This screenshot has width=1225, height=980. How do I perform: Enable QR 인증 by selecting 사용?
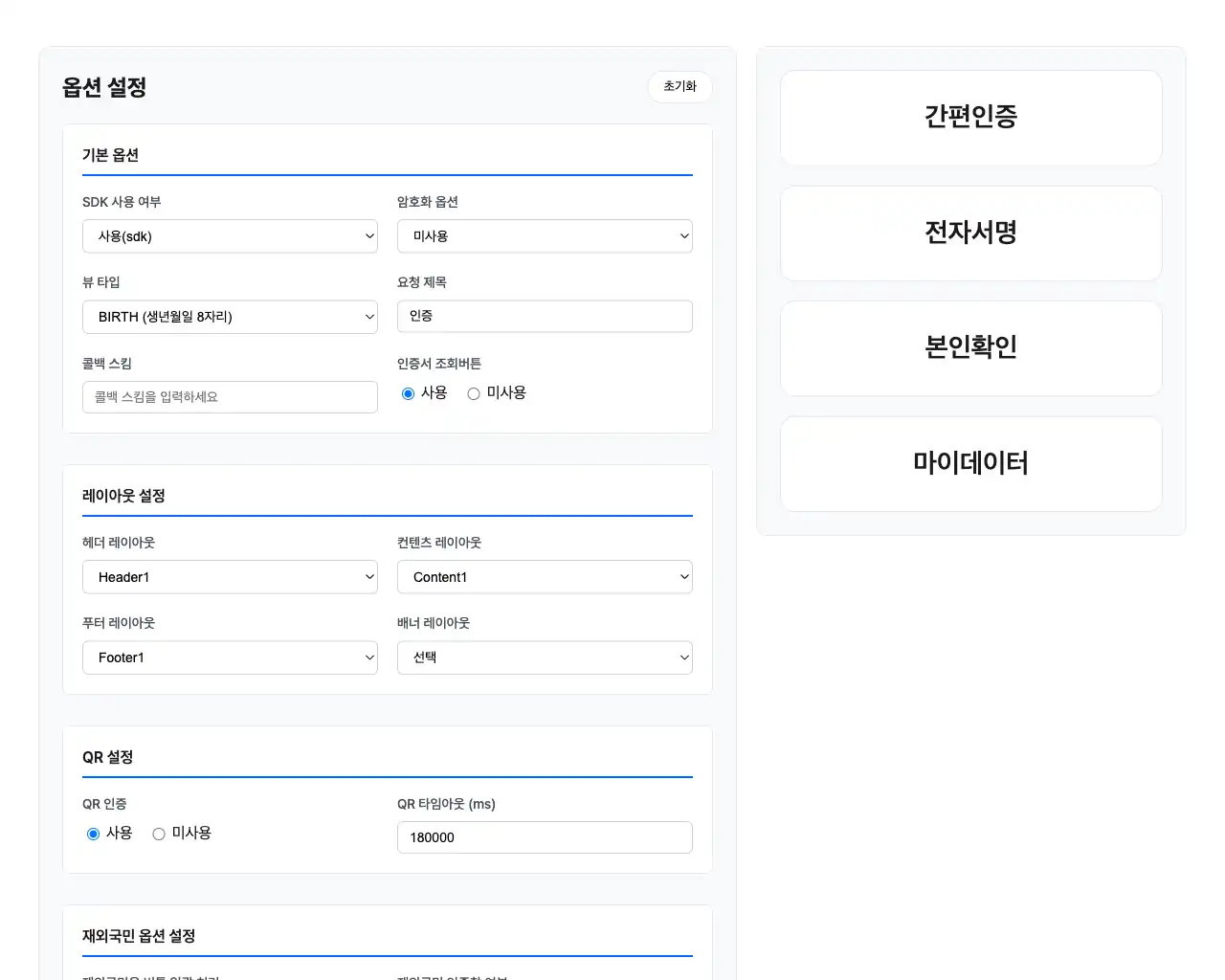[93, 834]
